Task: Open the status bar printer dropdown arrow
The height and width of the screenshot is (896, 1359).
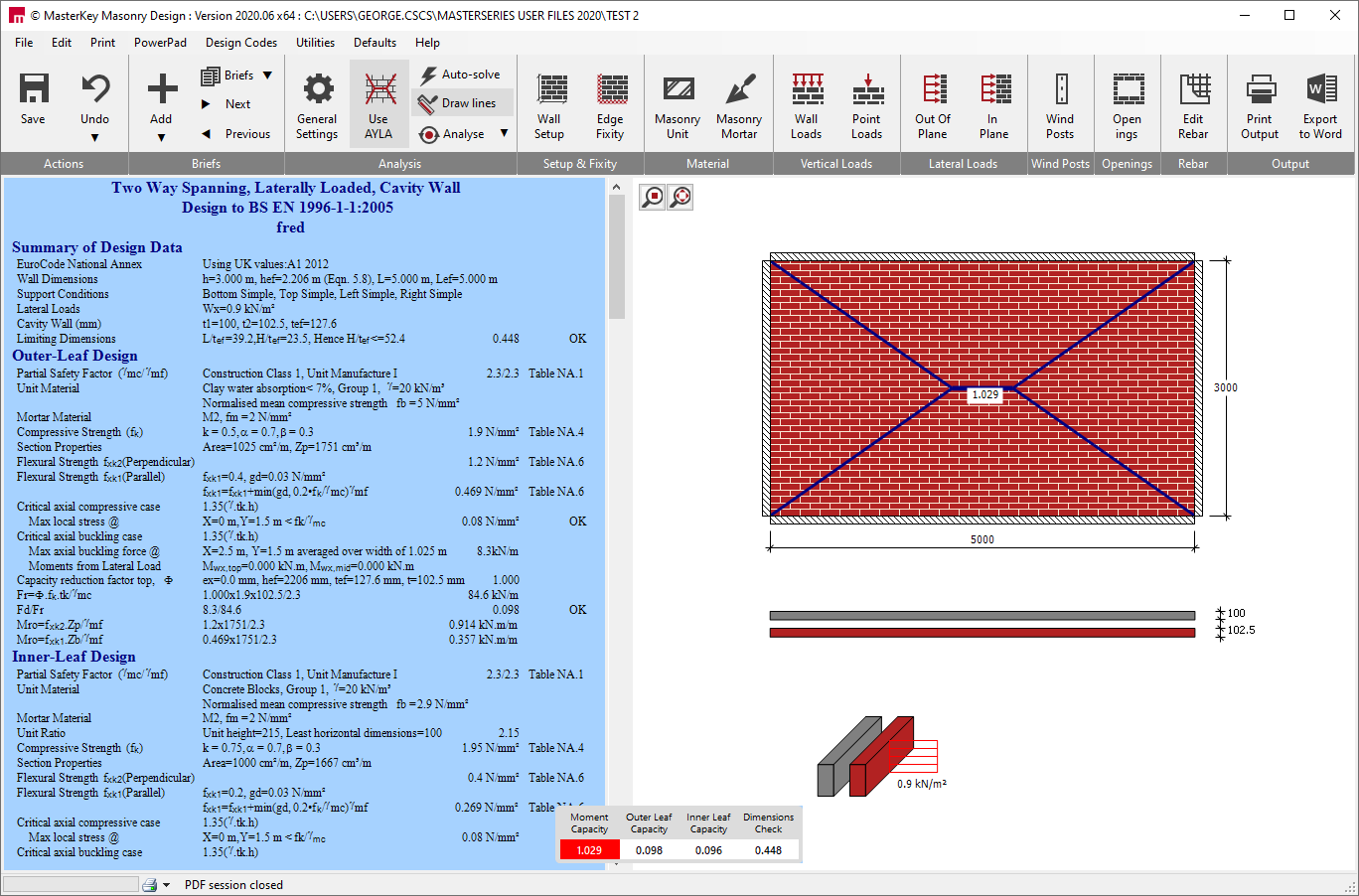Action: pos(167,884)
